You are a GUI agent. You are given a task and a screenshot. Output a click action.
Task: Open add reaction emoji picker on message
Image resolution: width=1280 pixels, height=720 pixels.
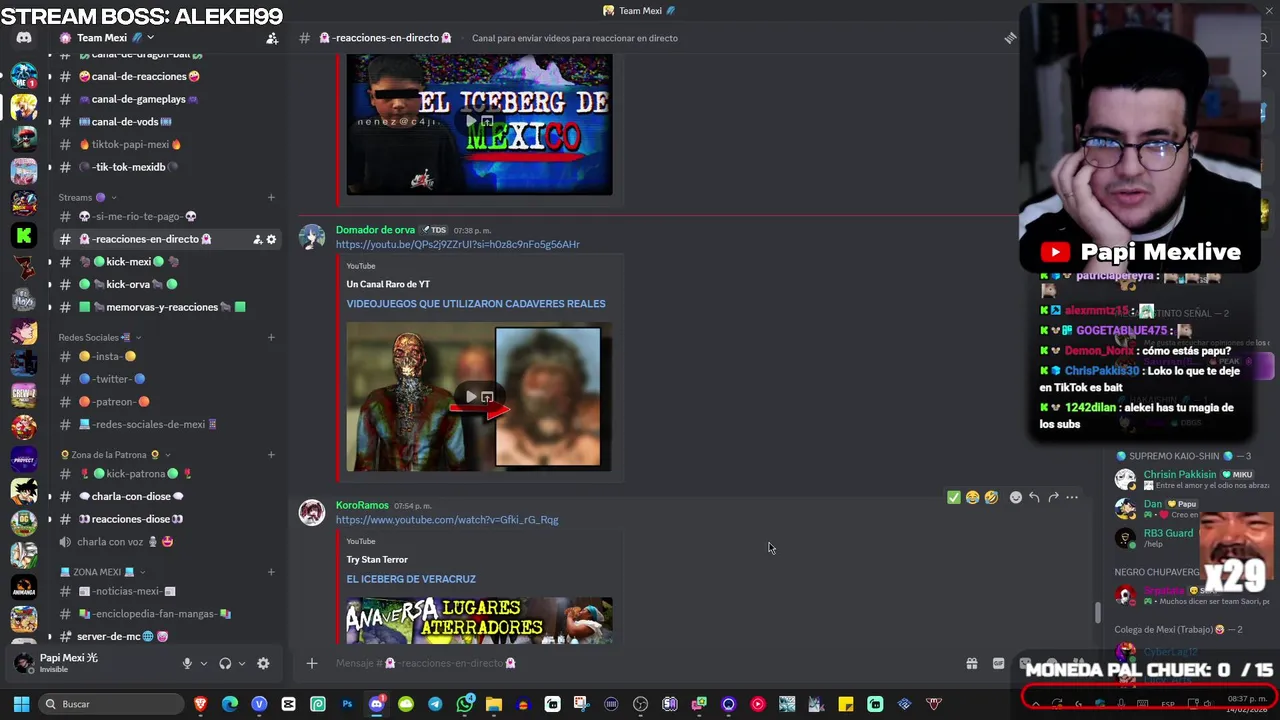tap(1016, 497)
